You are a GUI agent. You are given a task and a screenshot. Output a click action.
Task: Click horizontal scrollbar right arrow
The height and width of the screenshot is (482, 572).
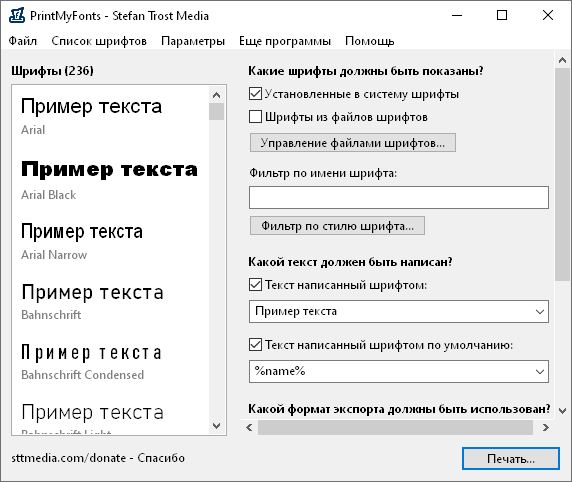[x=546, y=427]
